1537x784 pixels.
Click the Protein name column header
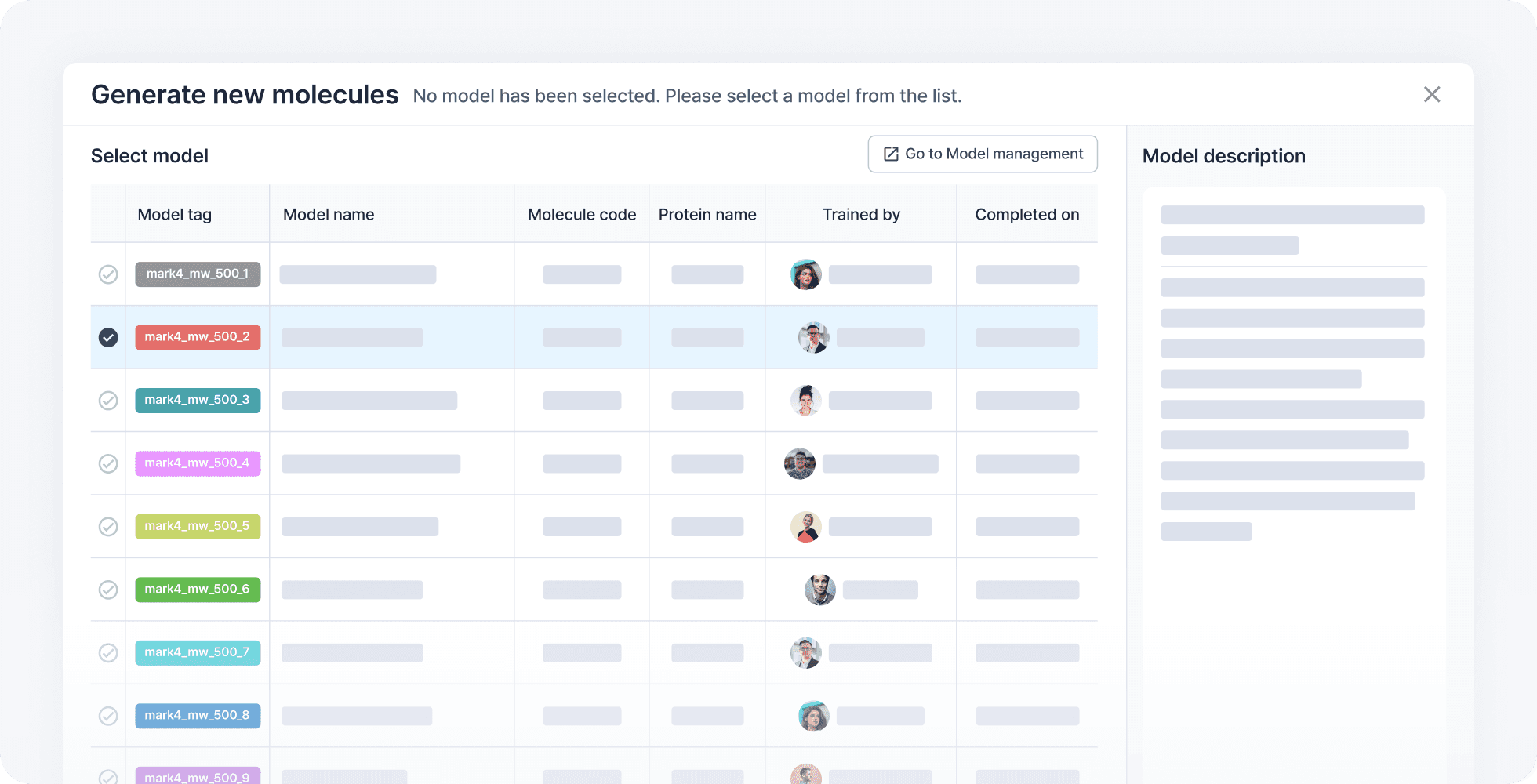707,215
